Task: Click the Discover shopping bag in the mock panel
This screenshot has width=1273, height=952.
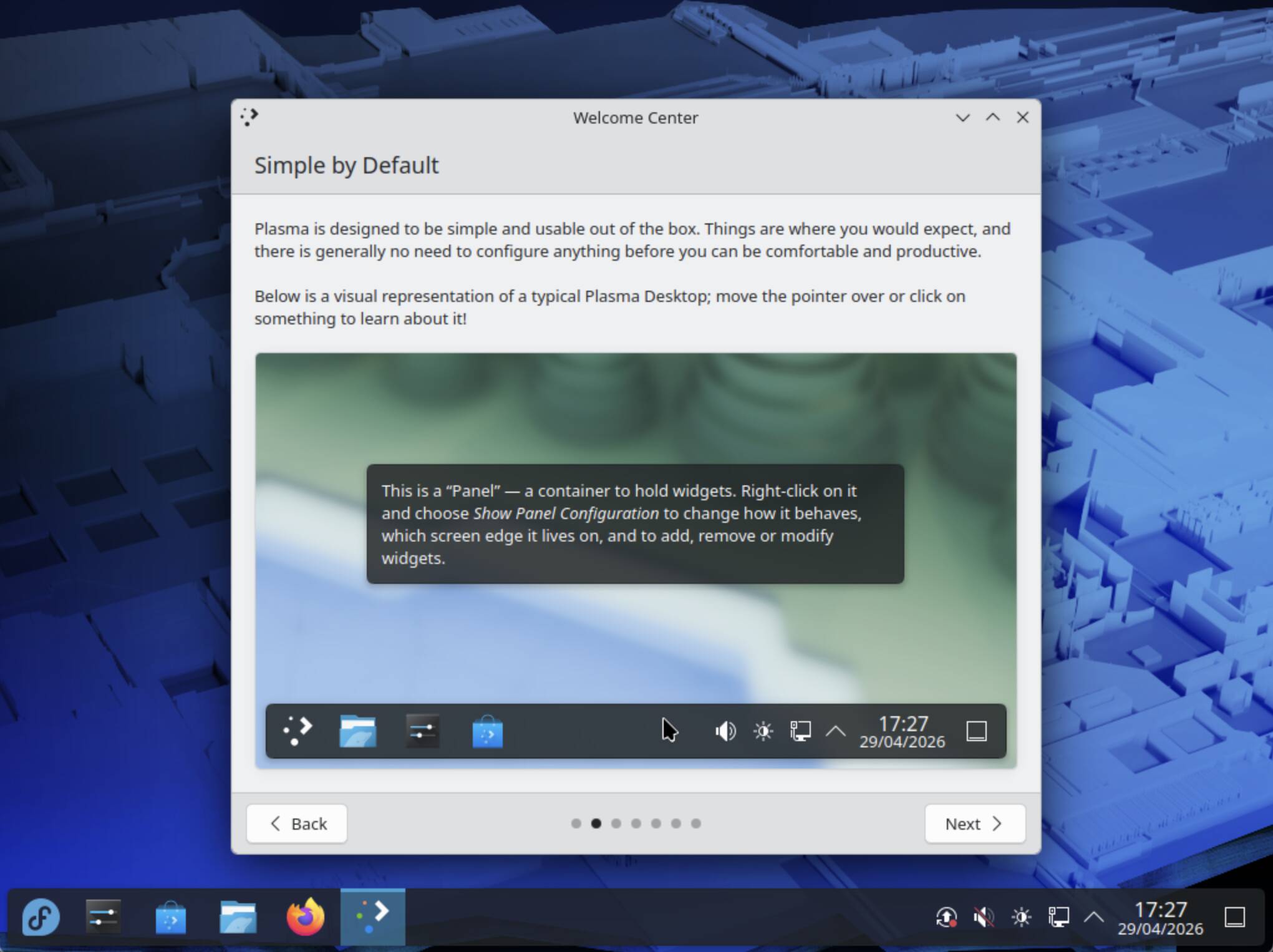Action: click(x=487, y=731)
